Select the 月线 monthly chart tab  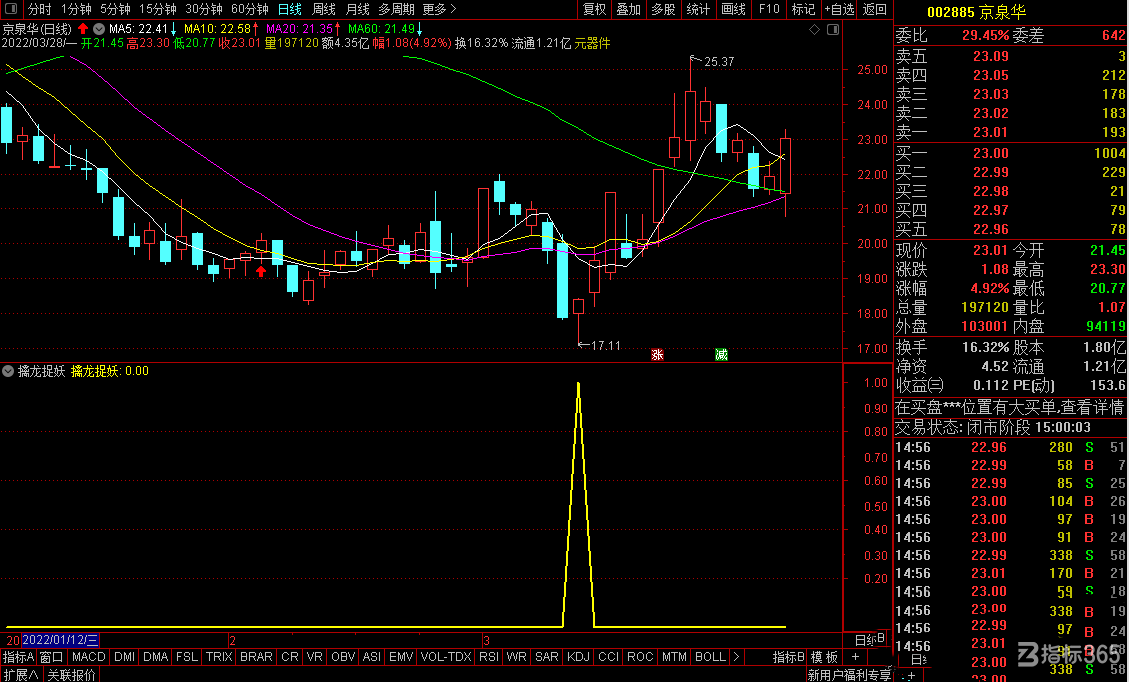point(357,9)
